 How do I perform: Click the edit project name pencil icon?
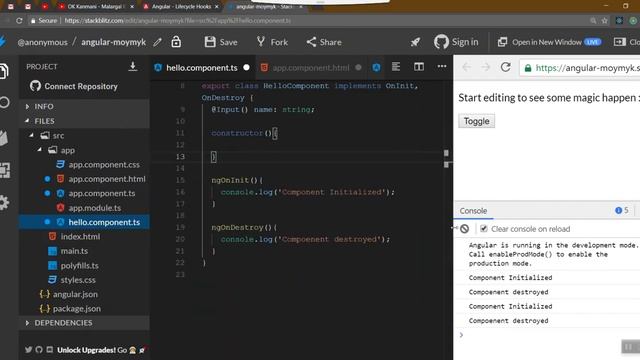[158, 42]
